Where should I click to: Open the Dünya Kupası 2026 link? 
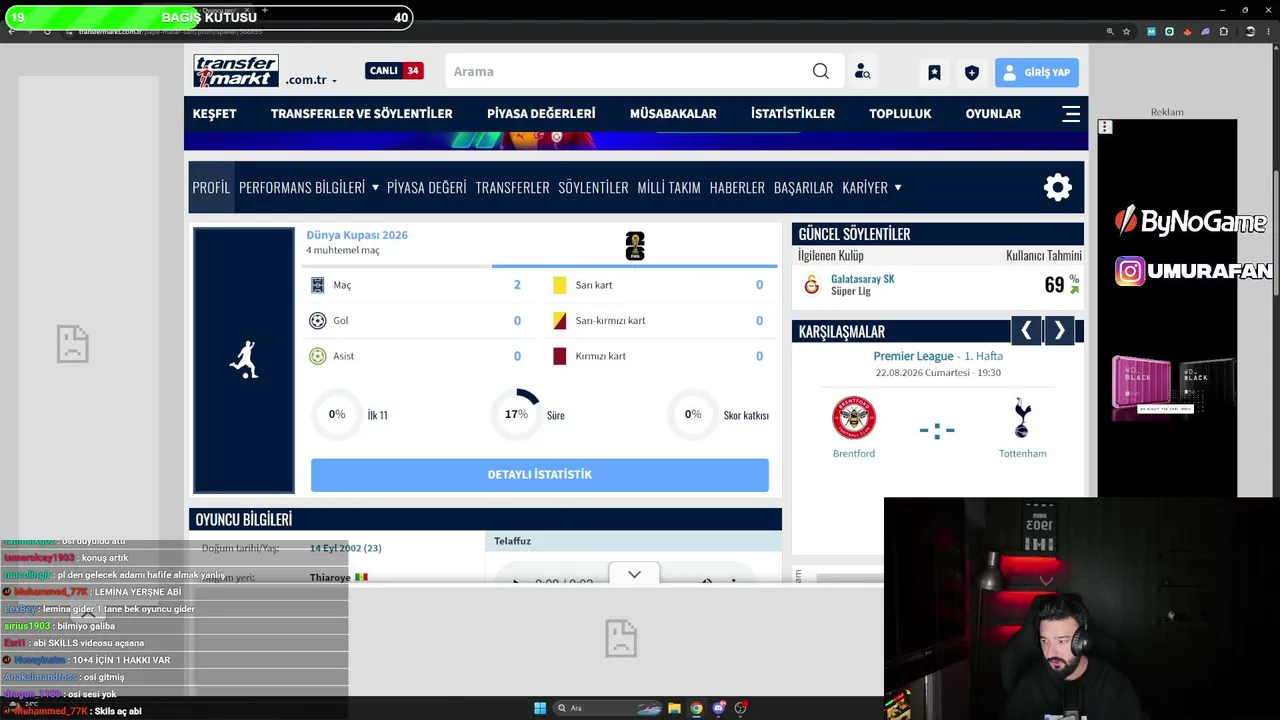point(357,235)
